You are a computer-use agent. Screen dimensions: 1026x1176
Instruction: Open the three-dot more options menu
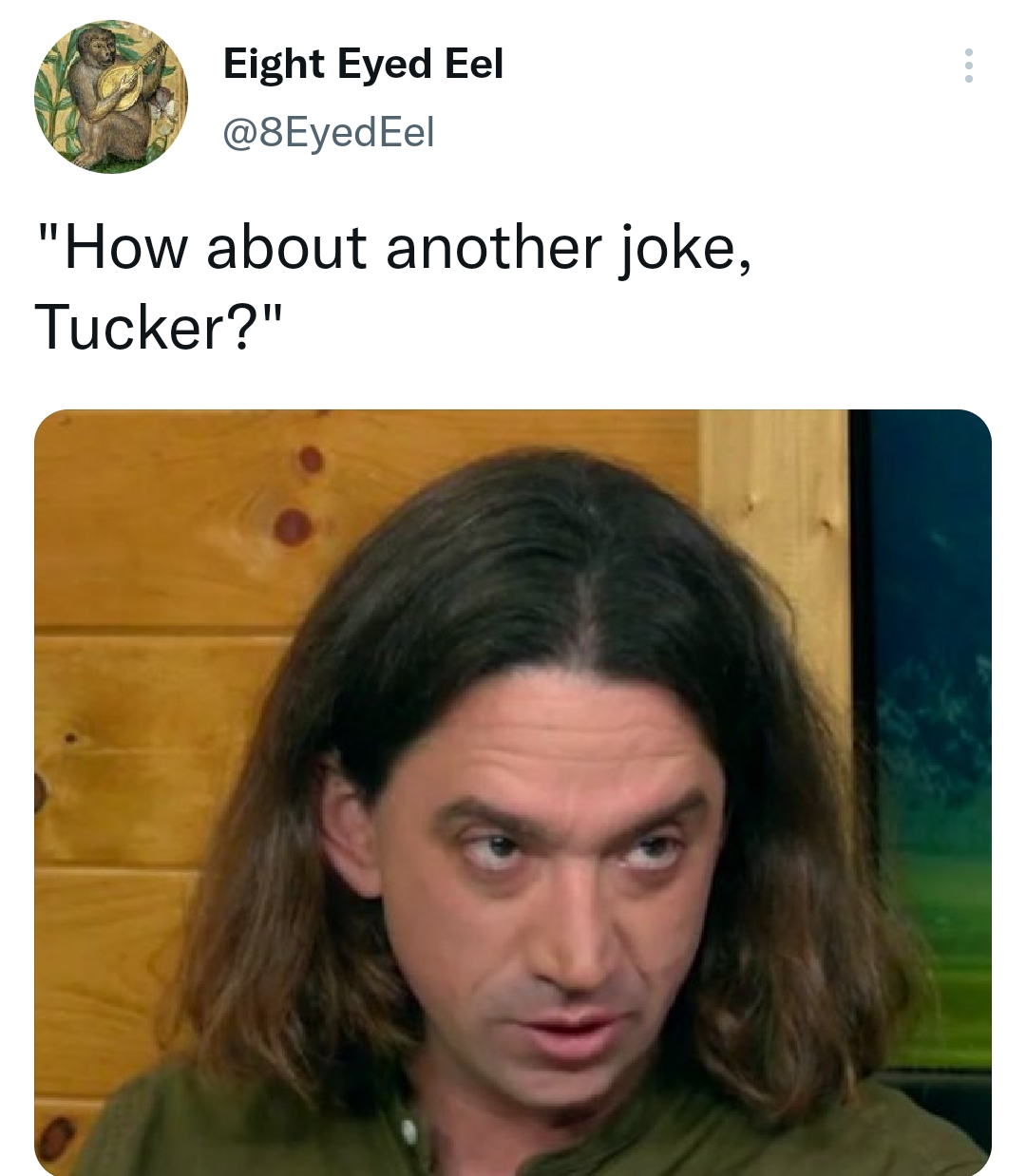pos(968,66)
